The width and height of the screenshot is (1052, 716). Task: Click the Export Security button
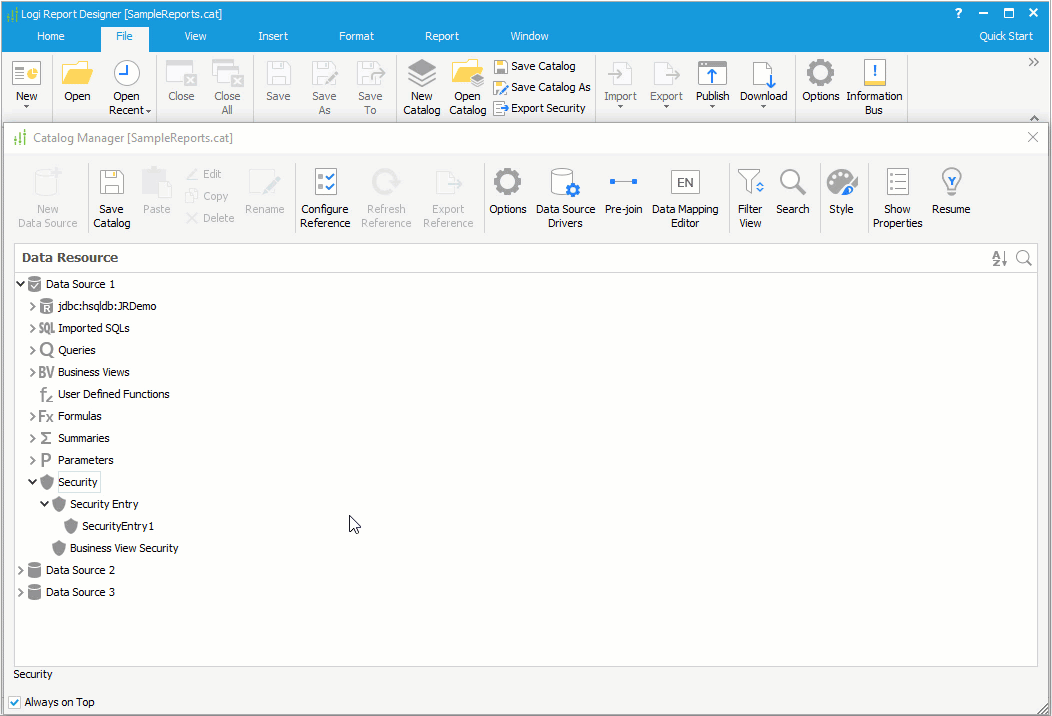[540, 108]
